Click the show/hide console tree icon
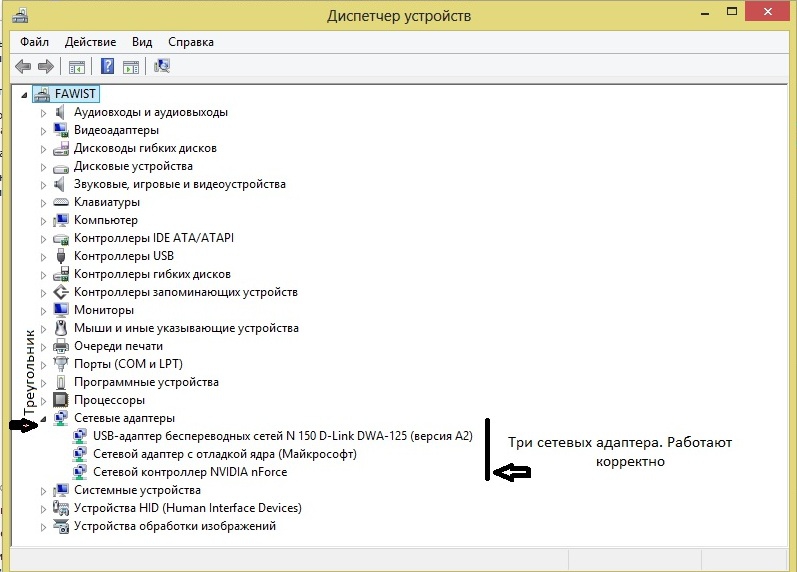The image size is (797, 572). tap(77, 67)
